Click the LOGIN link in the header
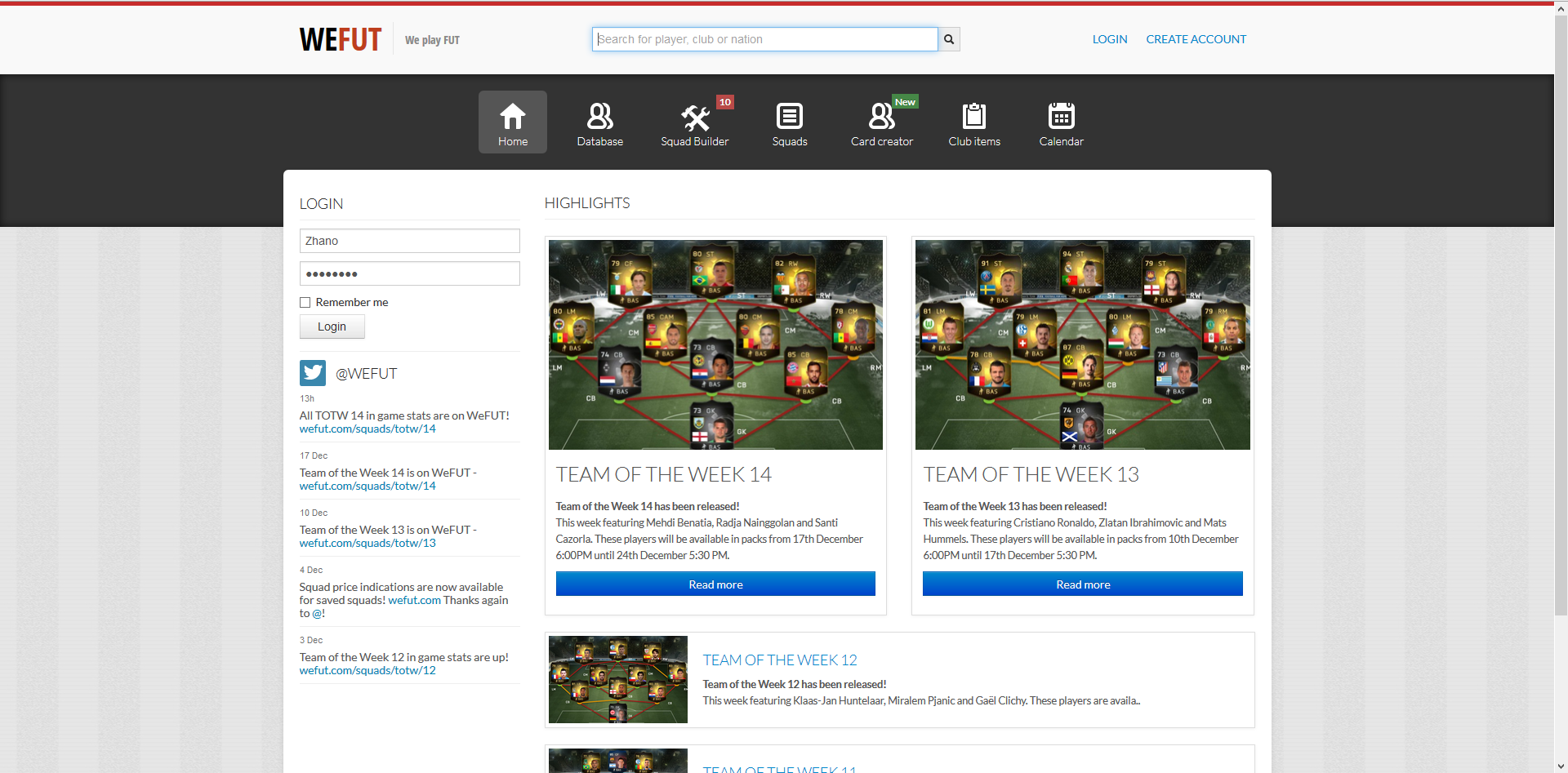Screen dimensions: 1568x773 [x=1110, y=39]
